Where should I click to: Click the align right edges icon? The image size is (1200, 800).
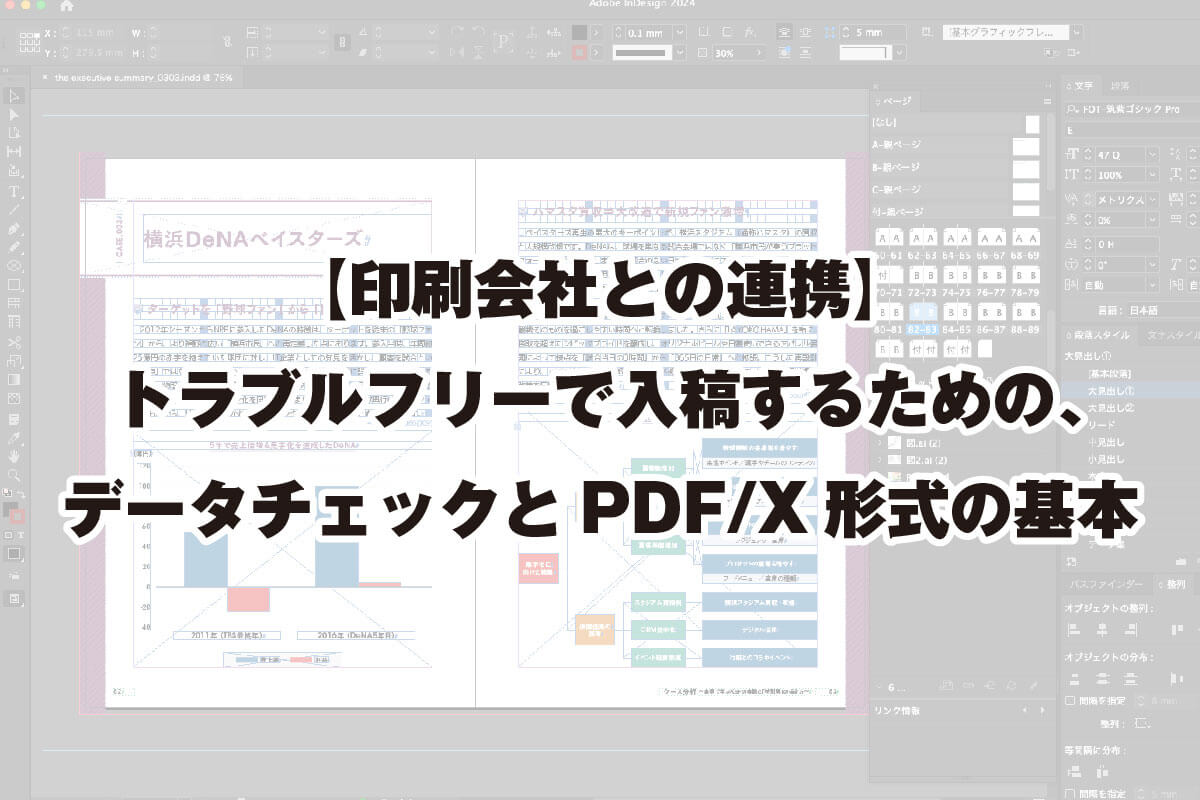[1130, 630]
